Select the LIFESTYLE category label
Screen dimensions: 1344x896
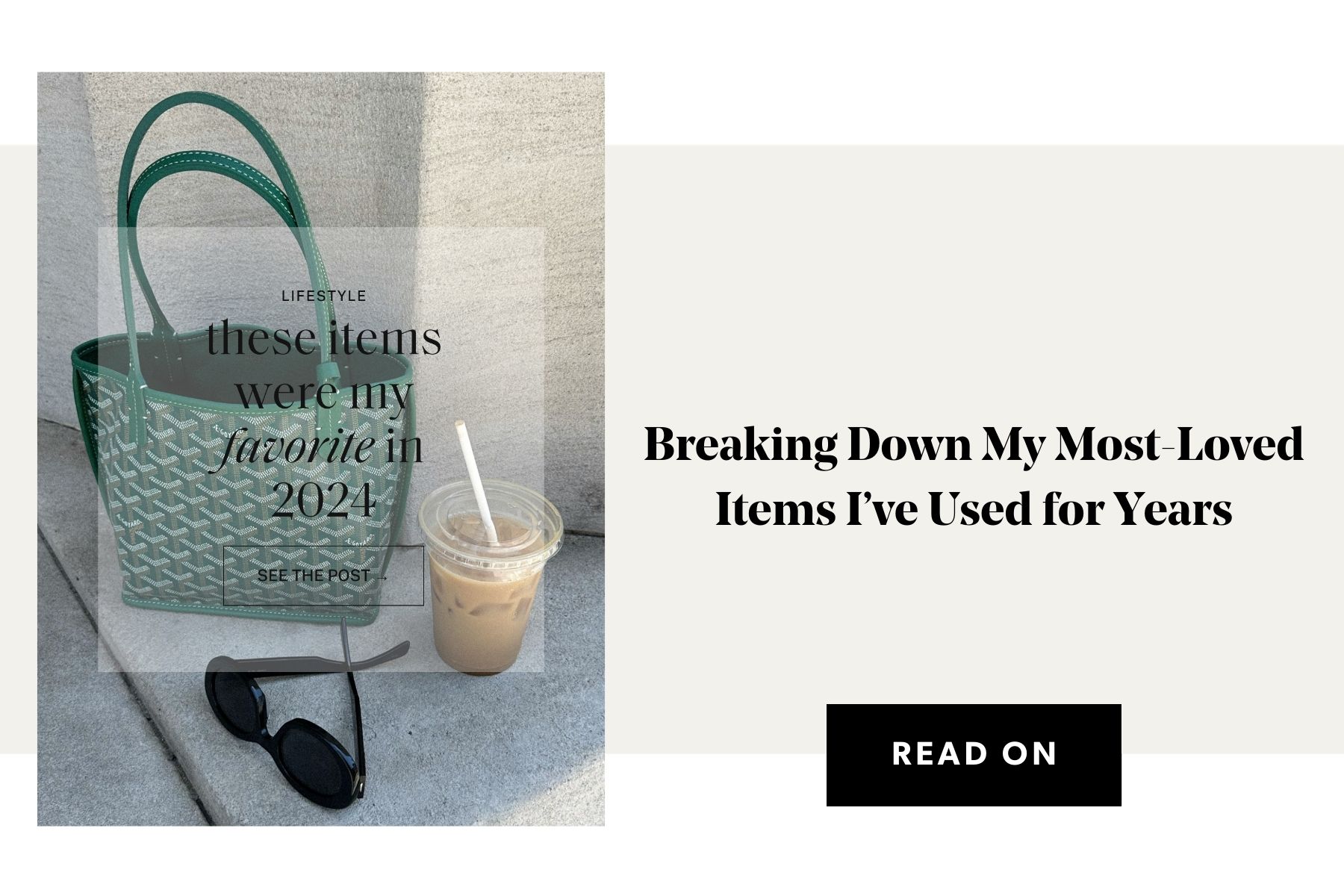(x=324, y=296)
